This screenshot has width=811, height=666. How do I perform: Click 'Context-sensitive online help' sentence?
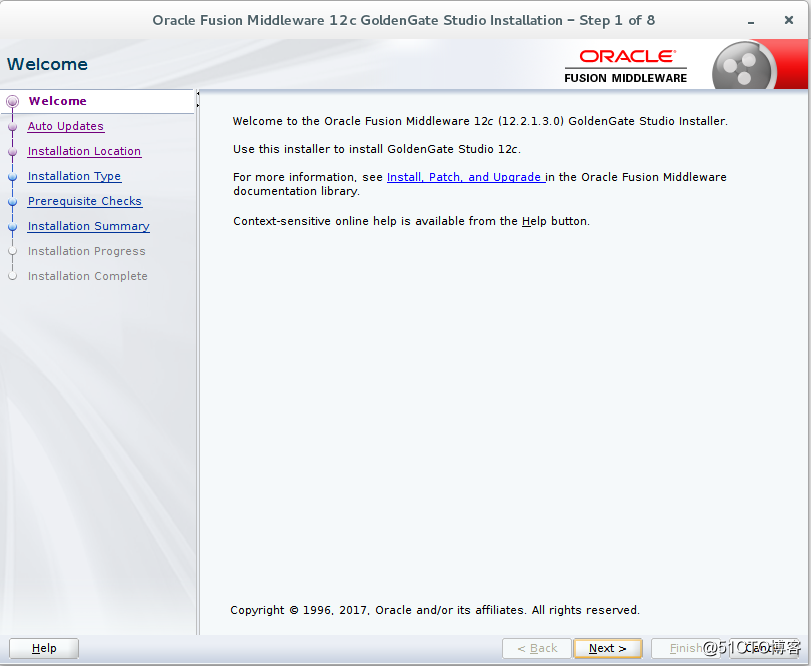click(x=411, y=221)
